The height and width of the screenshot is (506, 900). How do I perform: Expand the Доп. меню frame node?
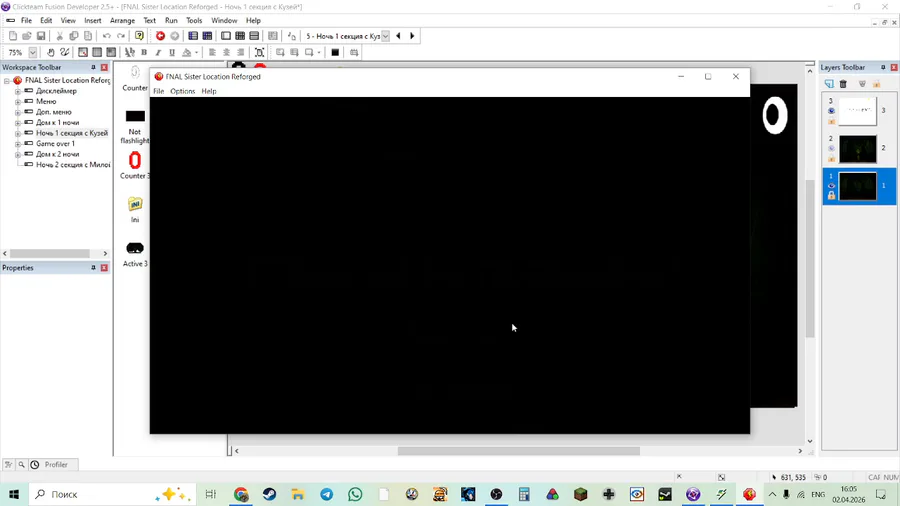pyautogui.click(x=18, y=112)
